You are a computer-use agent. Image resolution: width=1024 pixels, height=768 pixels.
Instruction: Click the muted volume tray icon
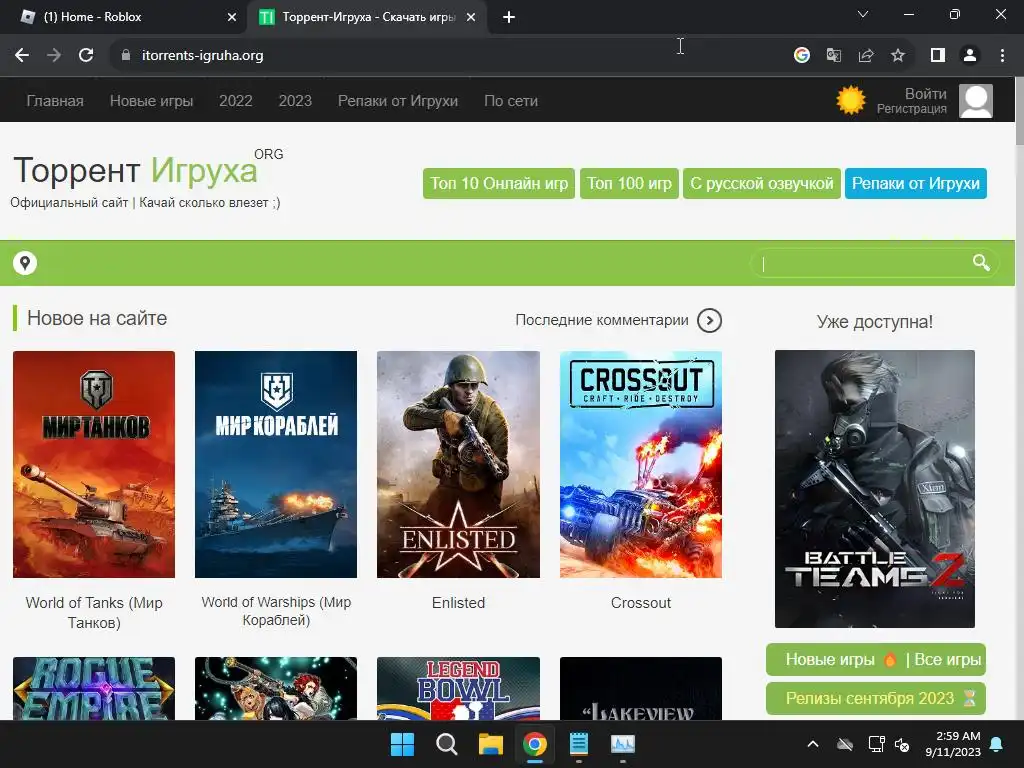pos(903,744)
